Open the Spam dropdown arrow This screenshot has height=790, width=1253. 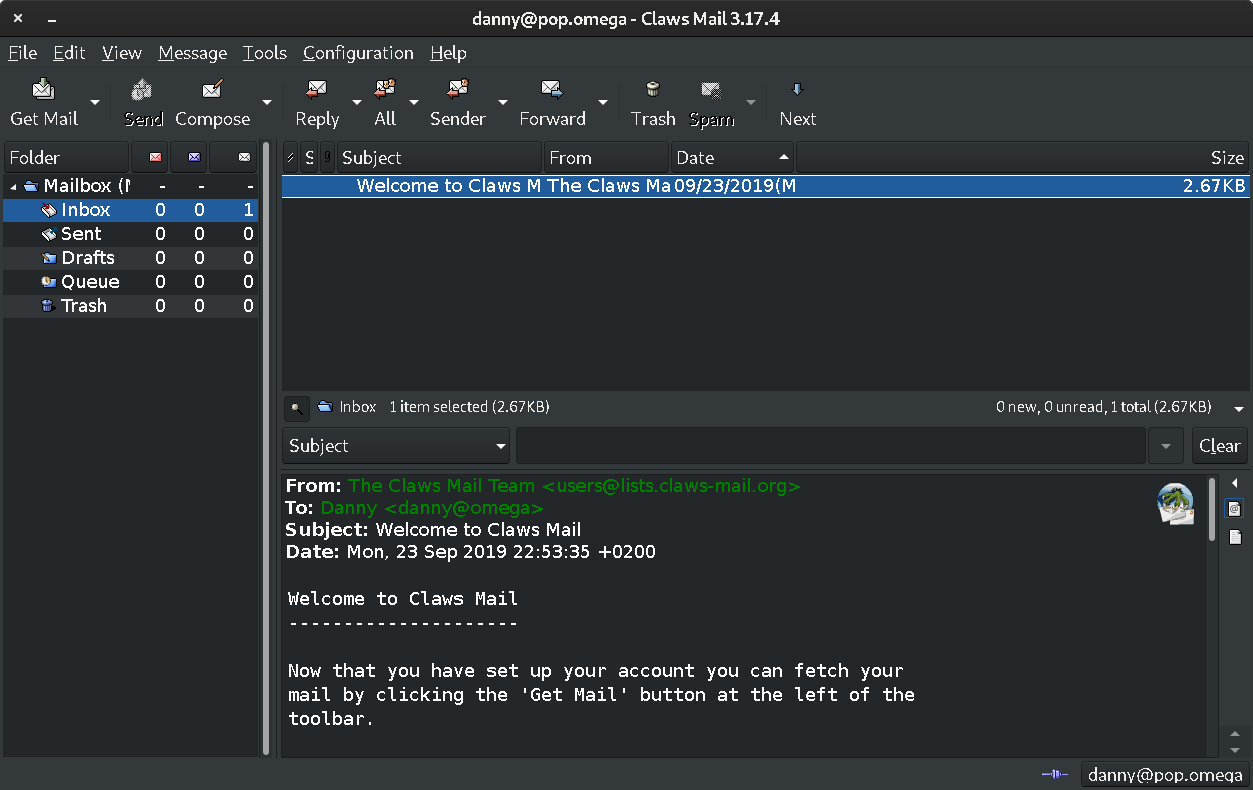[751, 102]
